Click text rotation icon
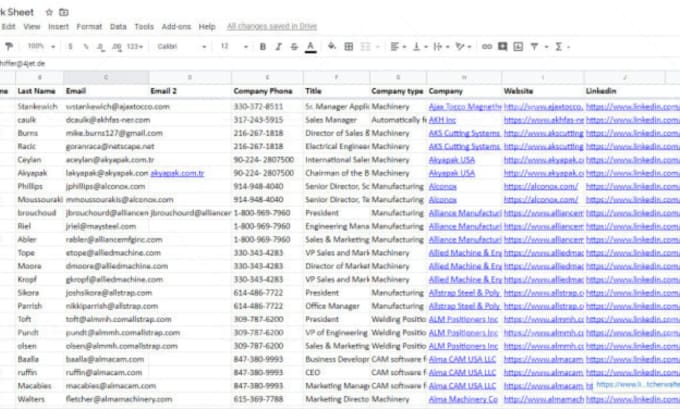This screenshot has height=409, width=680. (460, 46)
